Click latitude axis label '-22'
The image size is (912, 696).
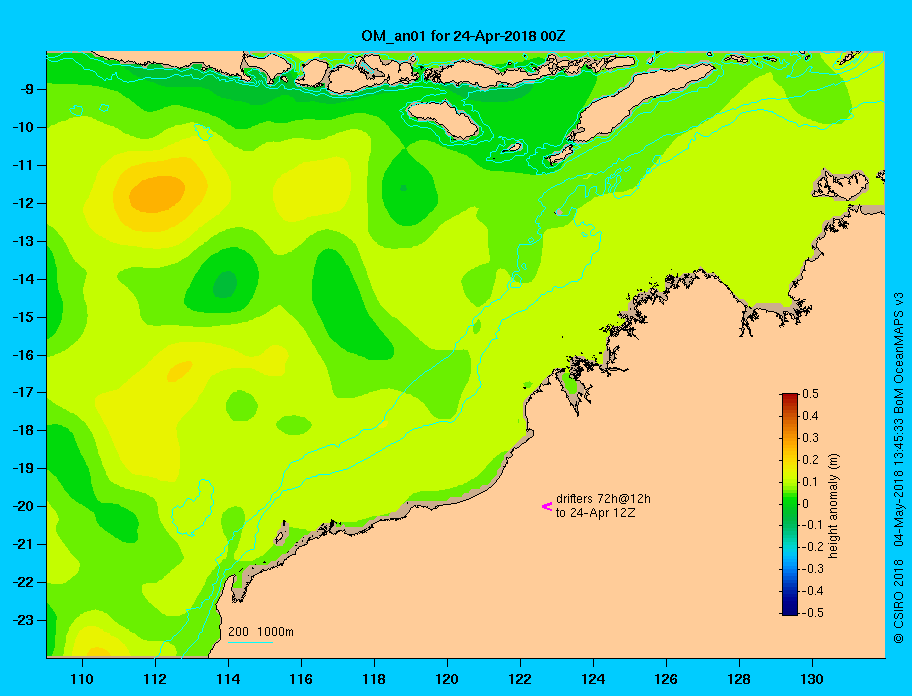(22, 583)
